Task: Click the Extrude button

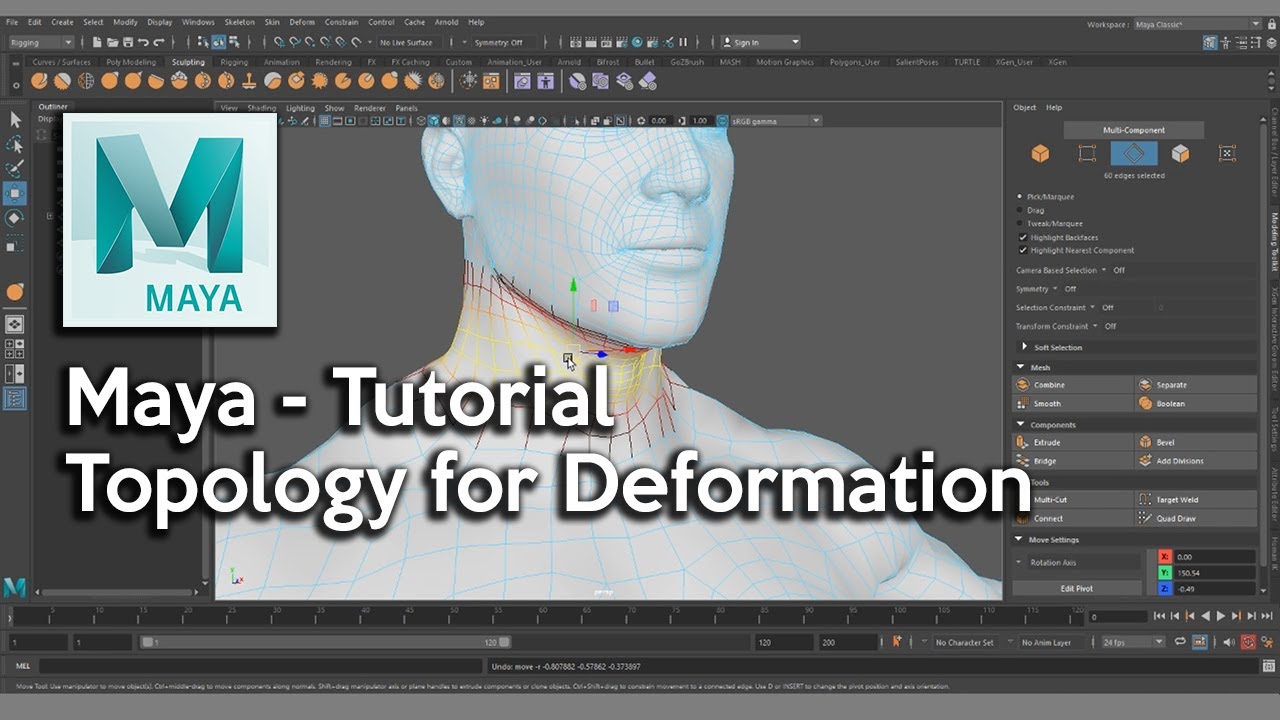Action: [x=1074, y=442]
